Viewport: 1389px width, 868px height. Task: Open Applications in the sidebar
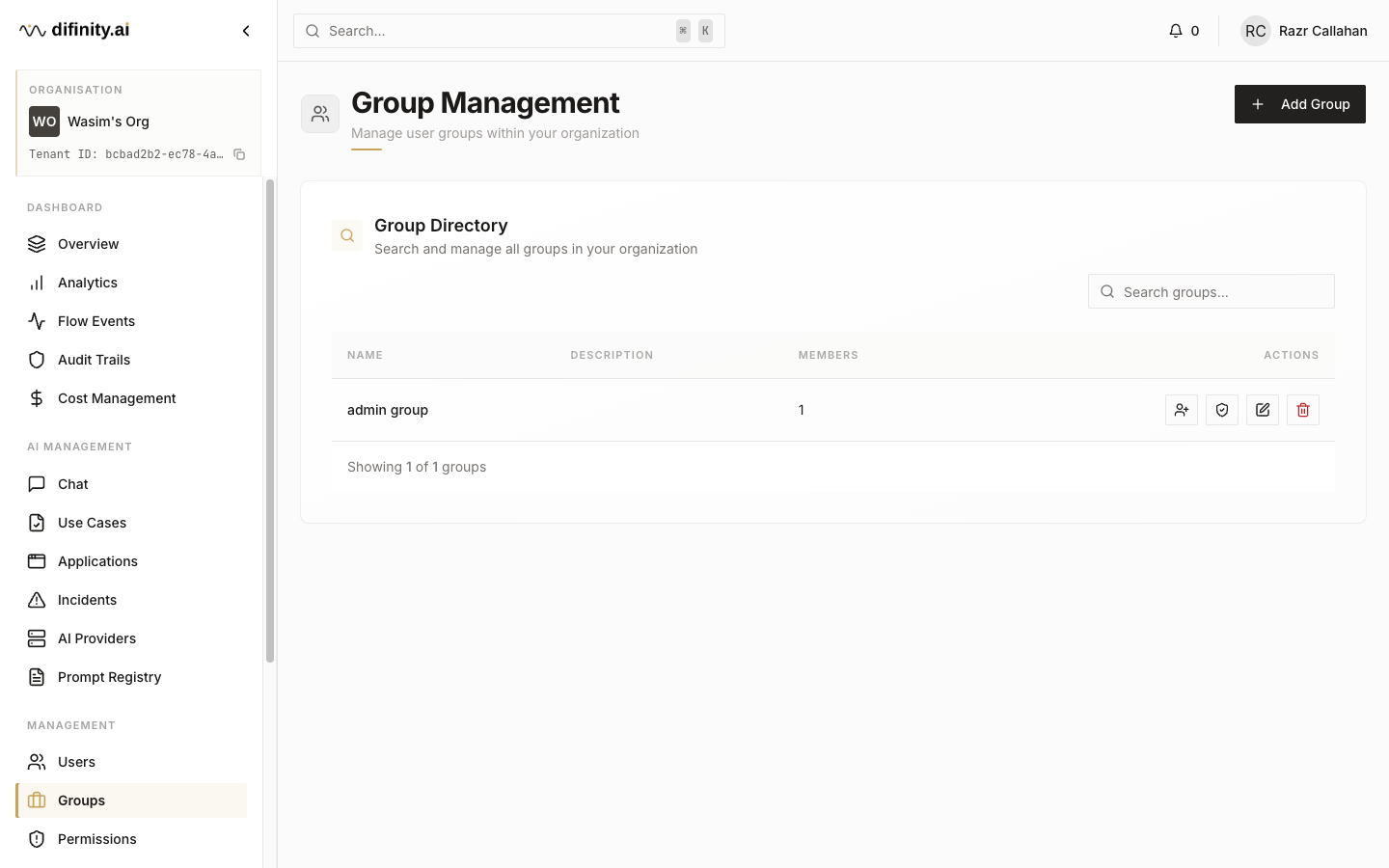[131, 561]
